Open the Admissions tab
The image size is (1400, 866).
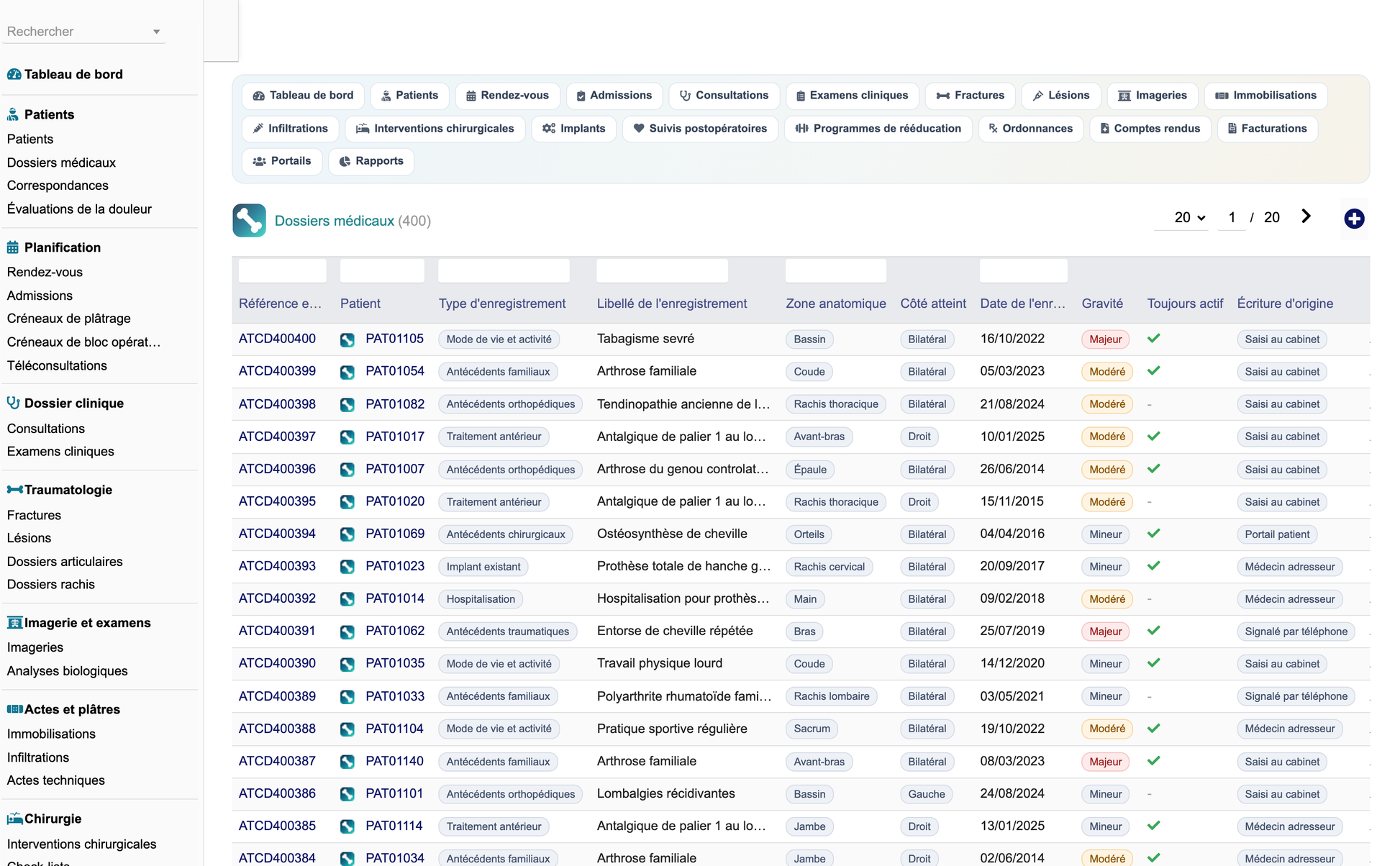click(614, 96)
